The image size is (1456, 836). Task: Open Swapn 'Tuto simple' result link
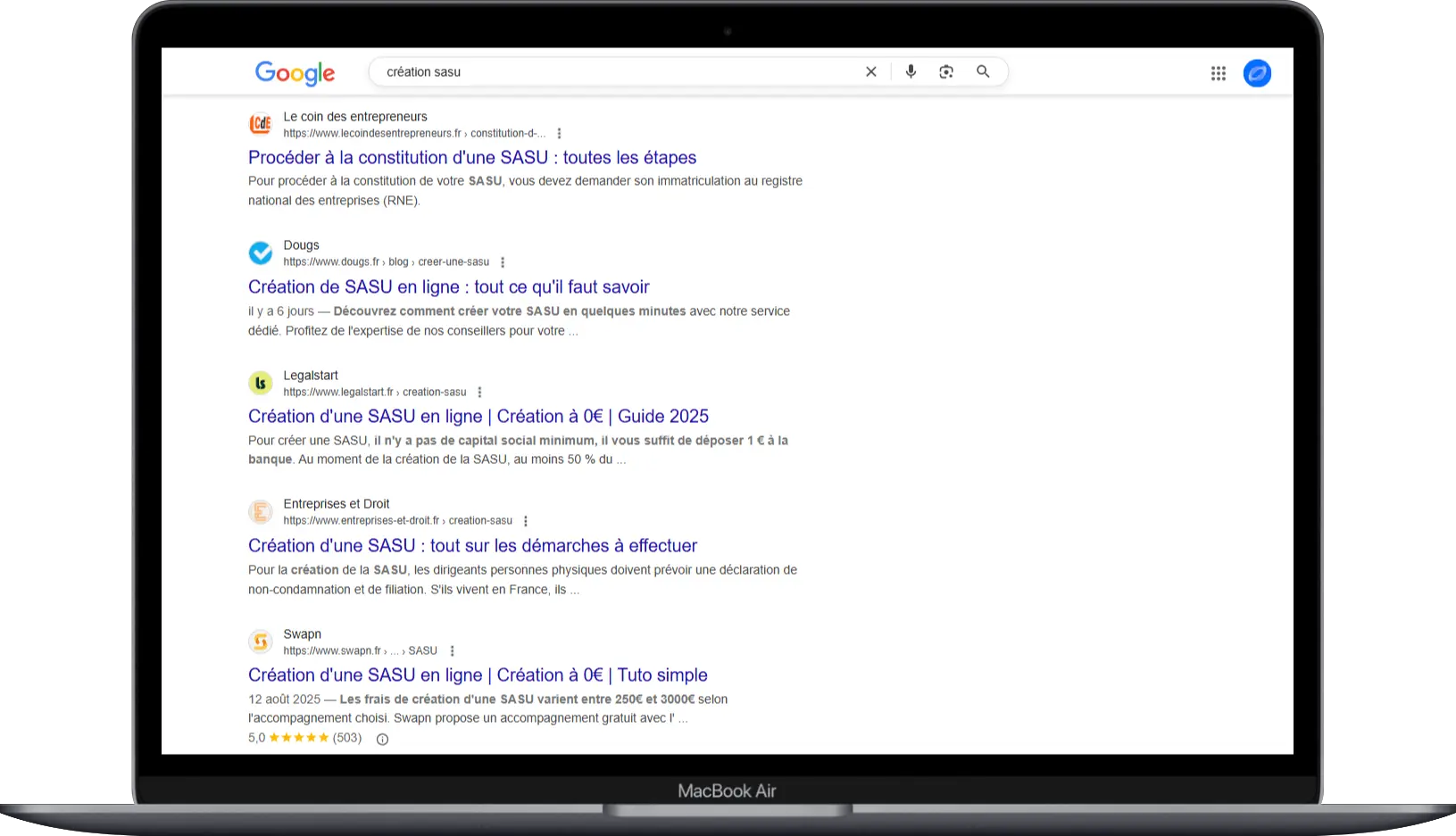[478, 675]
